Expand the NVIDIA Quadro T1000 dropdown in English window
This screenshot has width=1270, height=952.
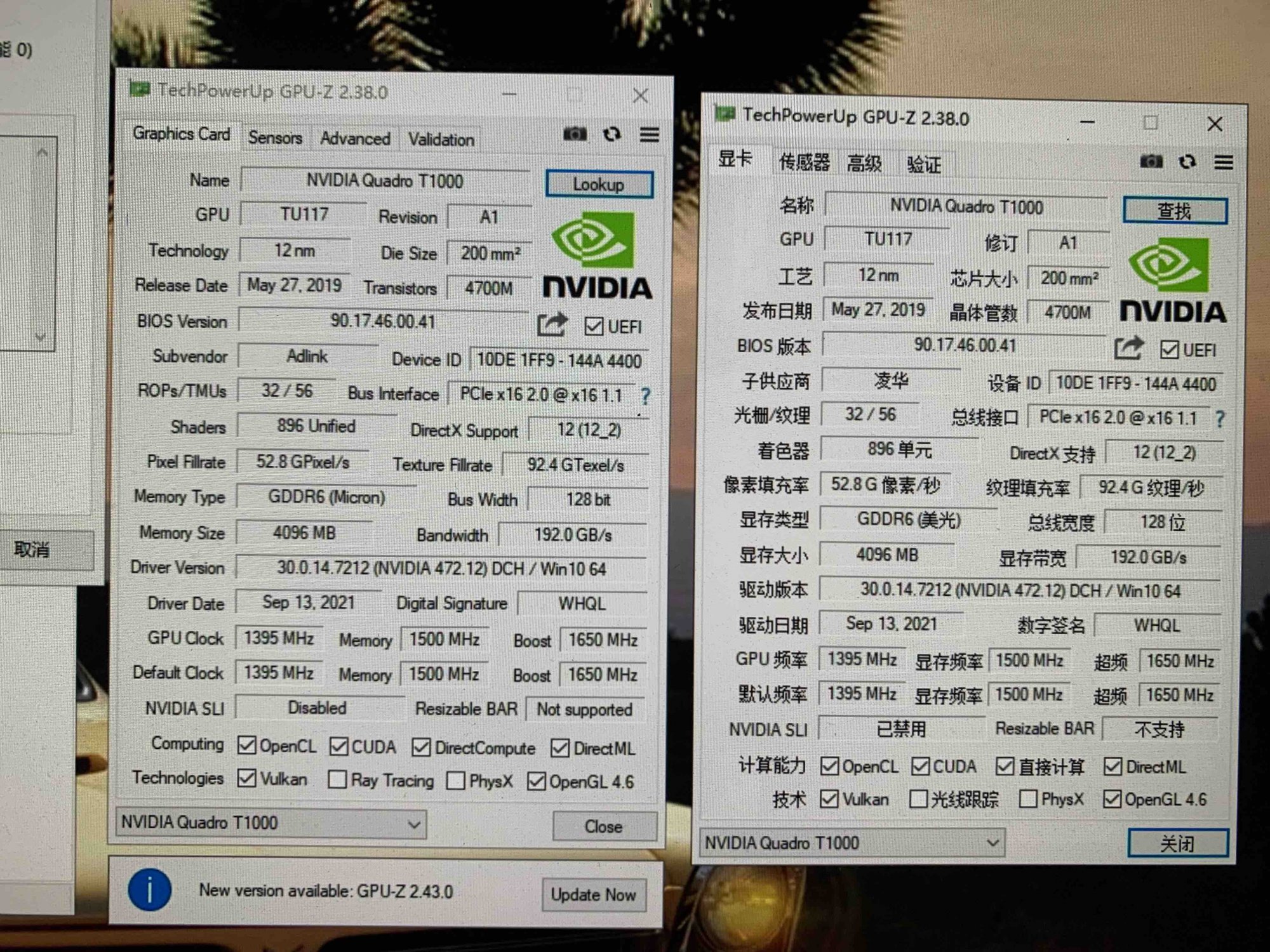coord(413,824)
